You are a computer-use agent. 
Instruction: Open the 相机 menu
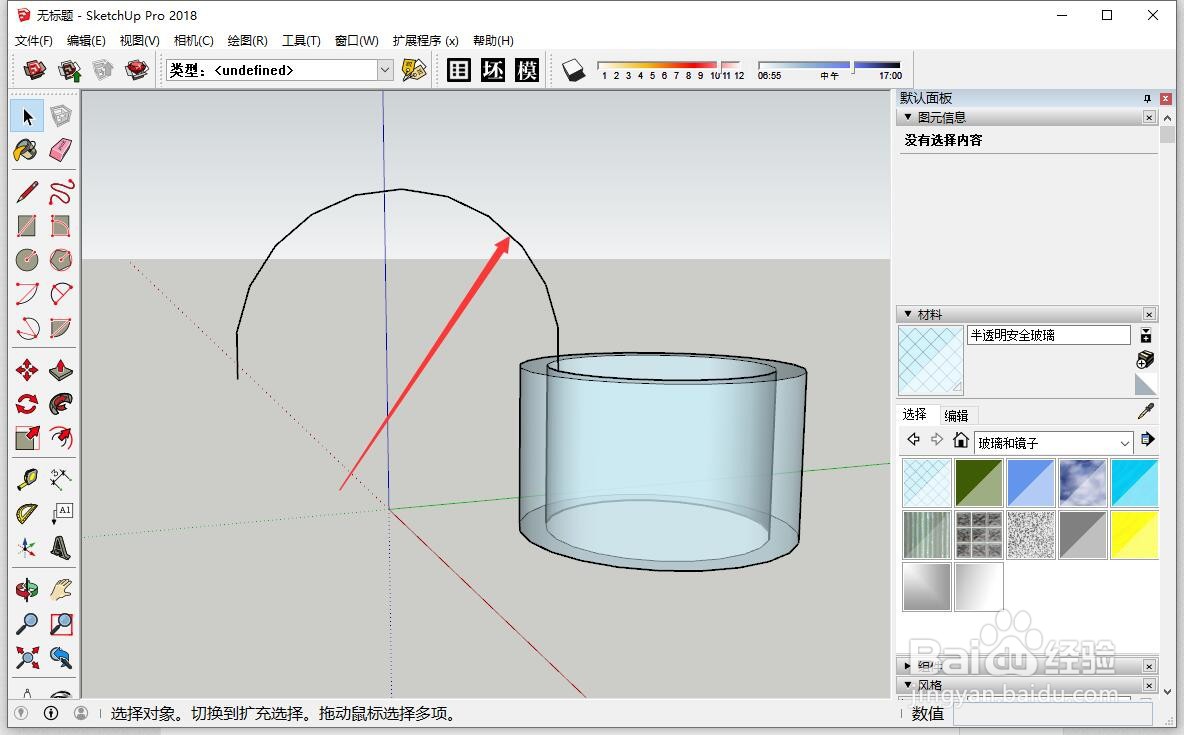point(193,40)
